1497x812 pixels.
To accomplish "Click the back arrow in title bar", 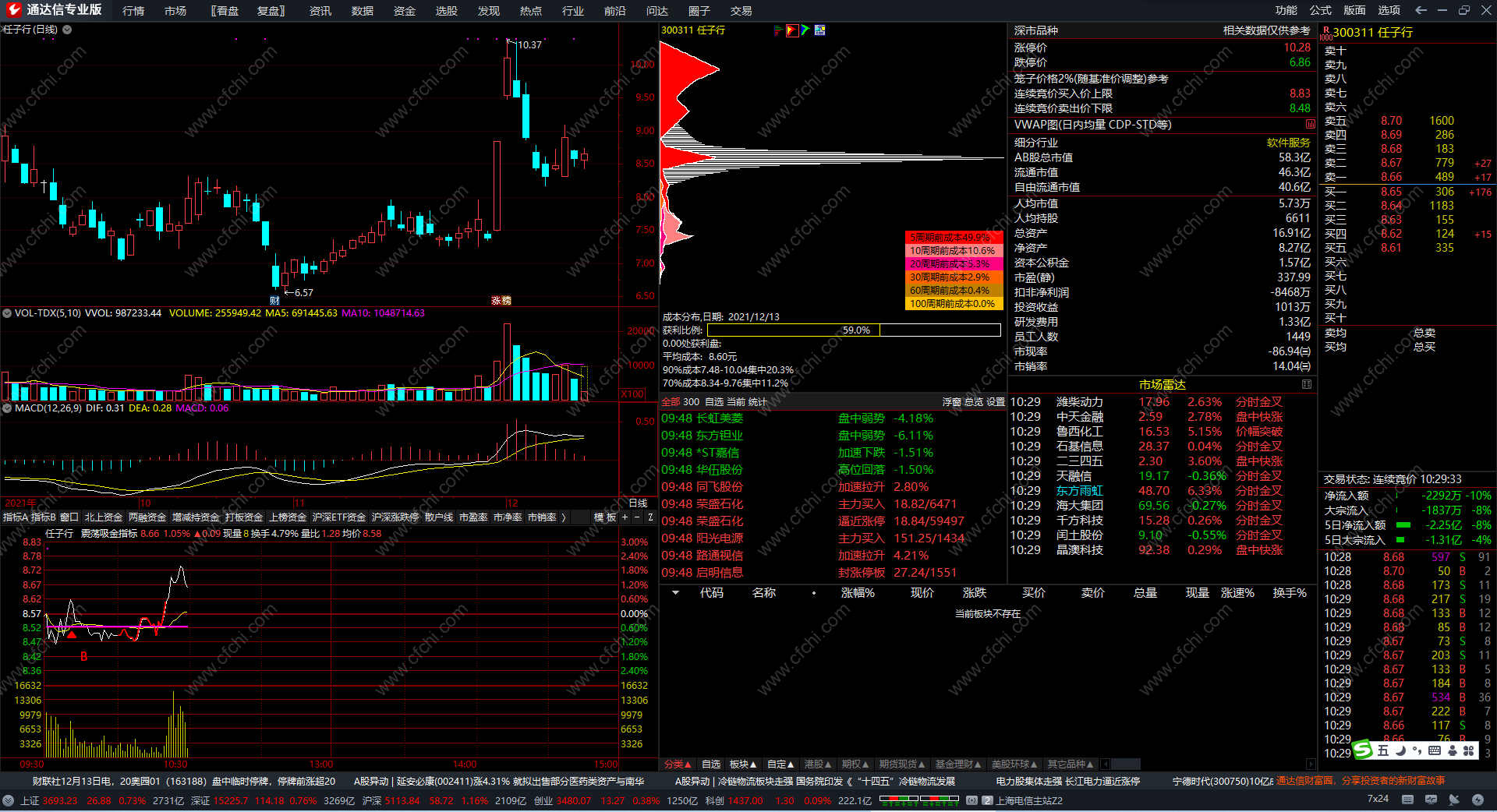I will click(x=1421, y=10).
